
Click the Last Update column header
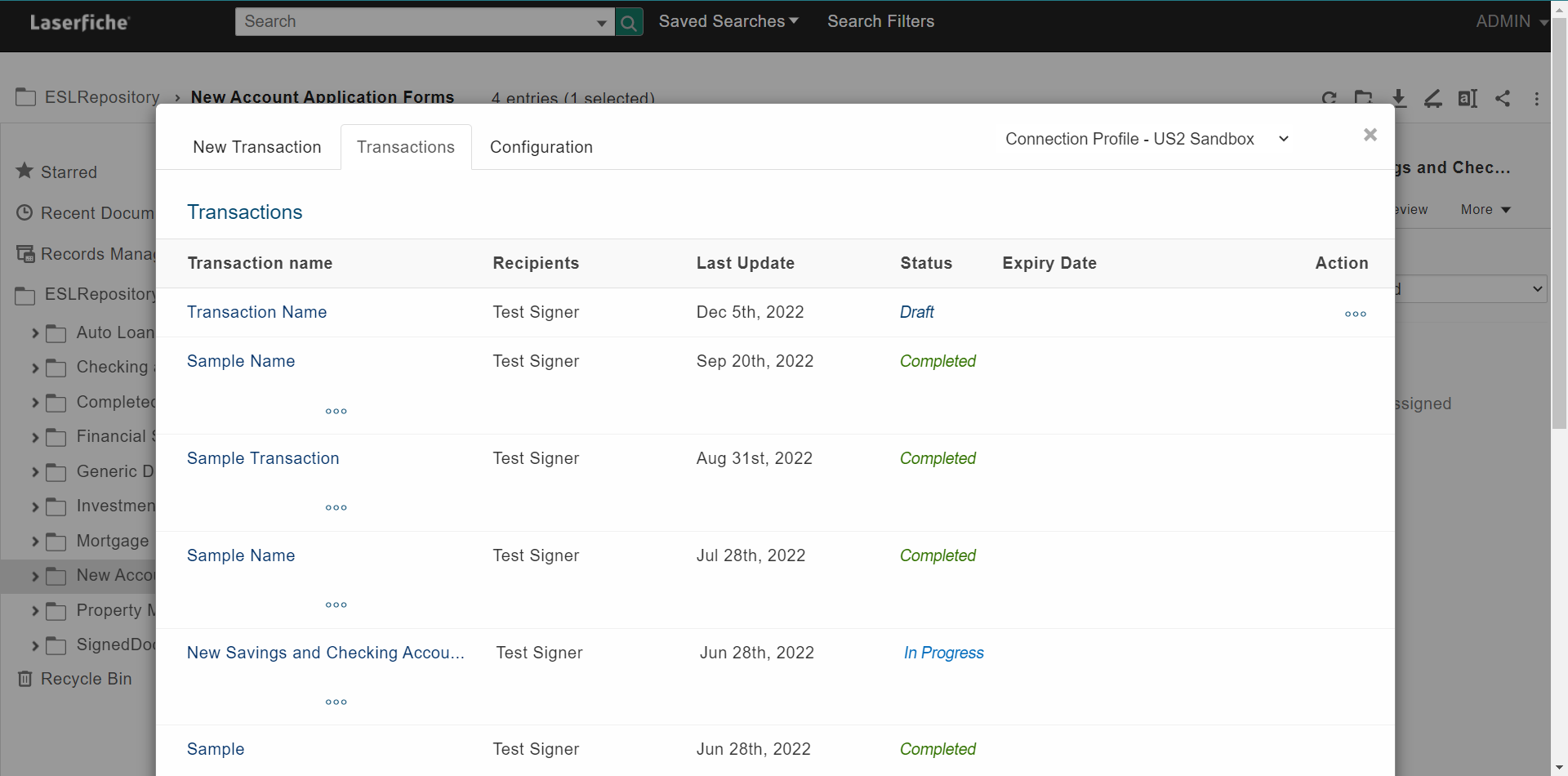coord(745,263)
